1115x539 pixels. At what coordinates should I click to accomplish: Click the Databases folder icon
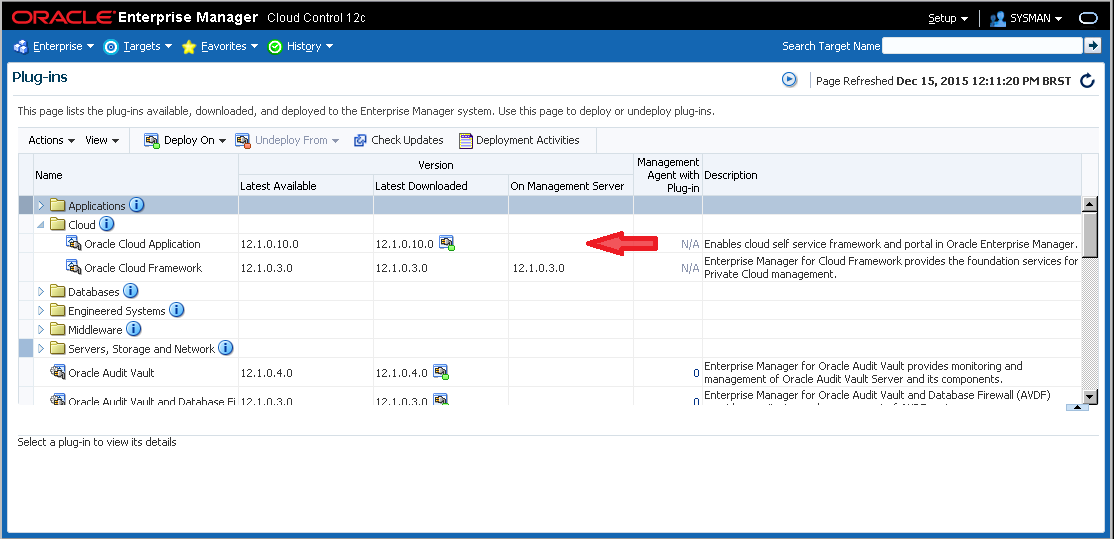click(58, 292)
